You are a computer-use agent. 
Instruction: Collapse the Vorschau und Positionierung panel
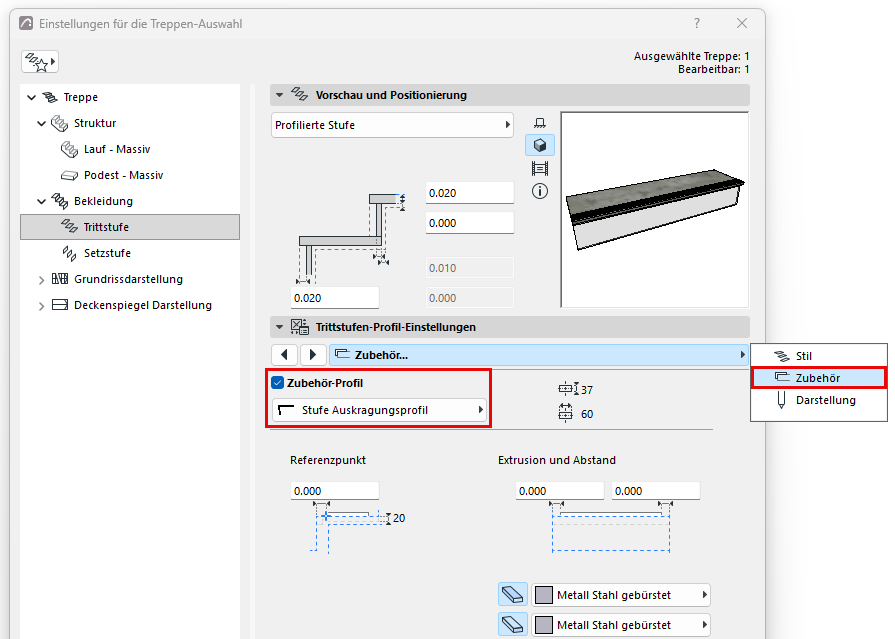click(280, 95)
